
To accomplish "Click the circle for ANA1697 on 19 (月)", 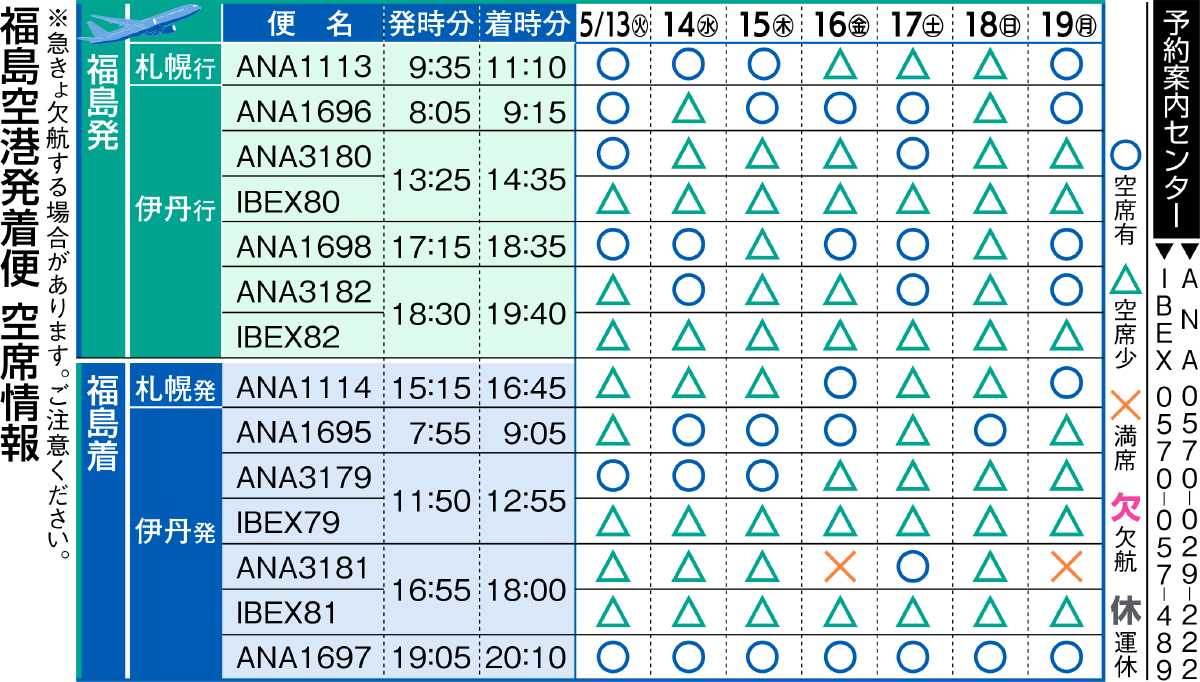I will (1067, 657).
